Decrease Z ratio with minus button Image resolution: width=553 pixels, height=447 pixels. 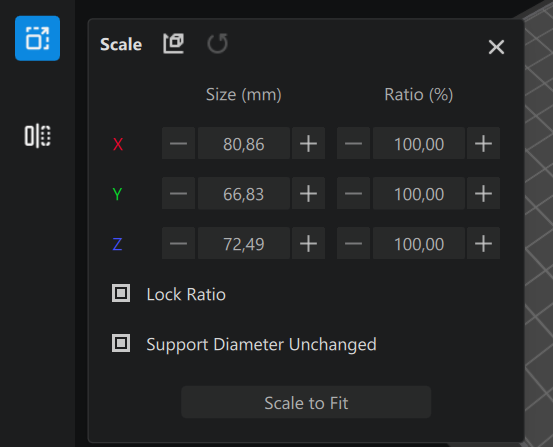[x=353, y=243]
